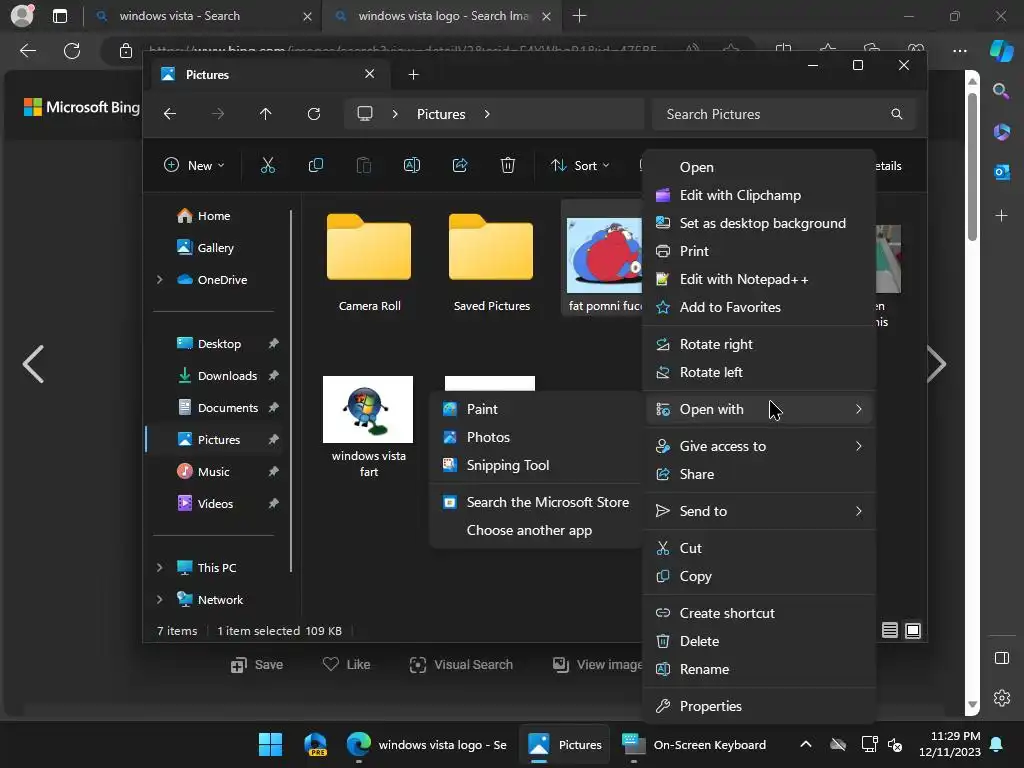Image resolution: width=1024 pixels, height=768 pixels.
Task: Click the Share icon in Explorer toolbar
Action: click(x=460, y=166)
